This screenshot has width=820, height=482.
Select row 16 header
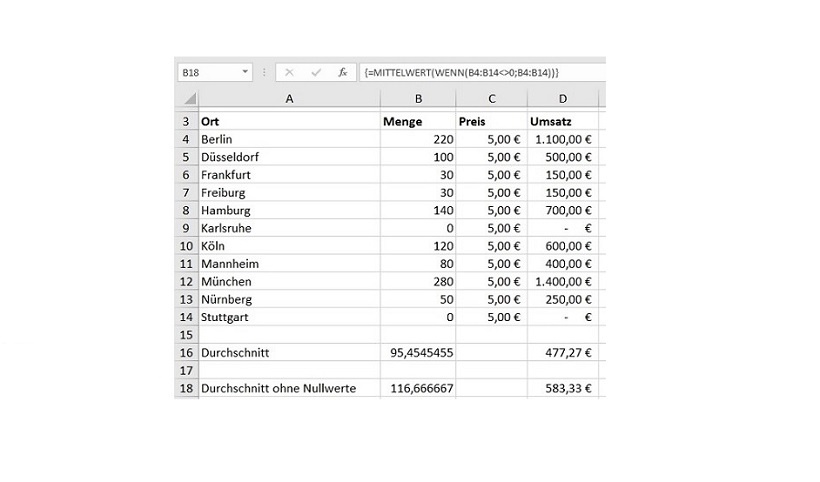coord(187,353)
